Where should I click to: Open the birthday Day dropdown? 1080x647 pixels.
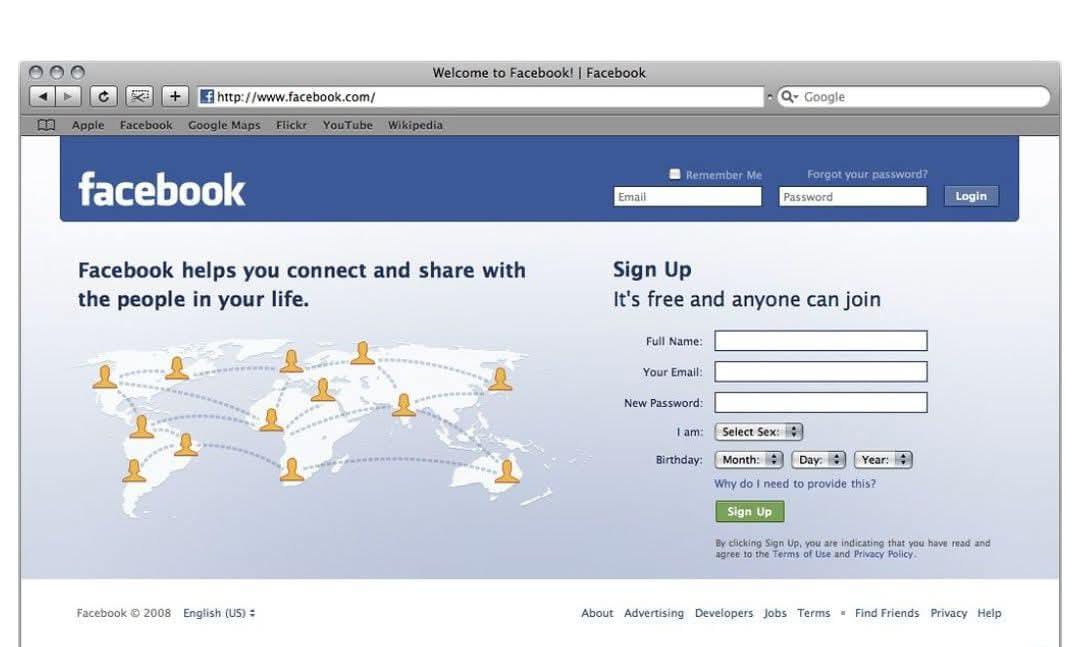tap(818, 460)
